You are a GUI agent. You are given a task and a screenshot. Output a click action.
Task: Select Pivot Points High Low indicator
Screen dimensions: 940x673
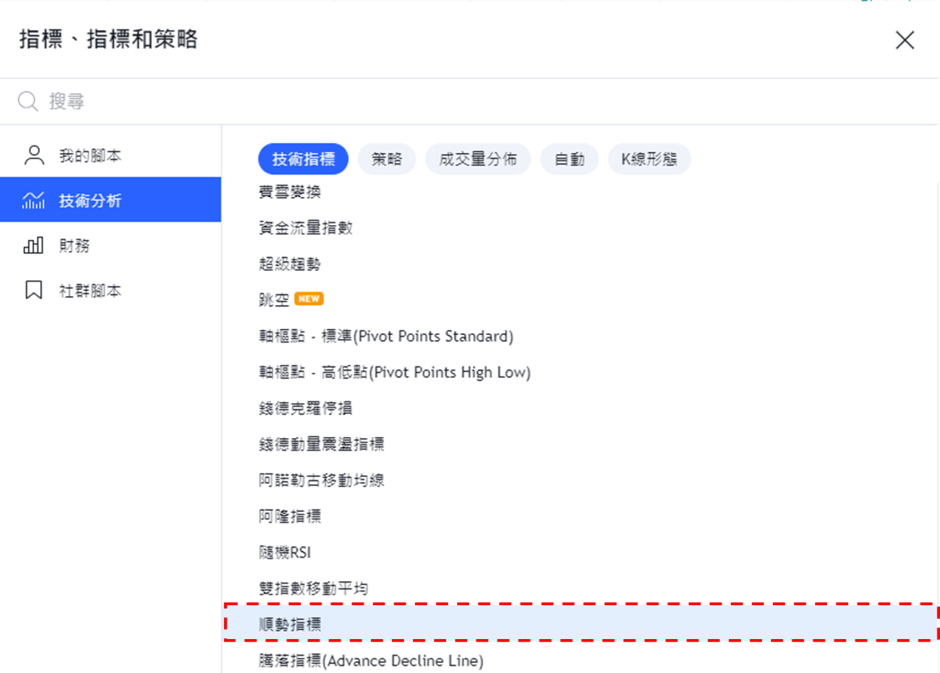[394, 372]
